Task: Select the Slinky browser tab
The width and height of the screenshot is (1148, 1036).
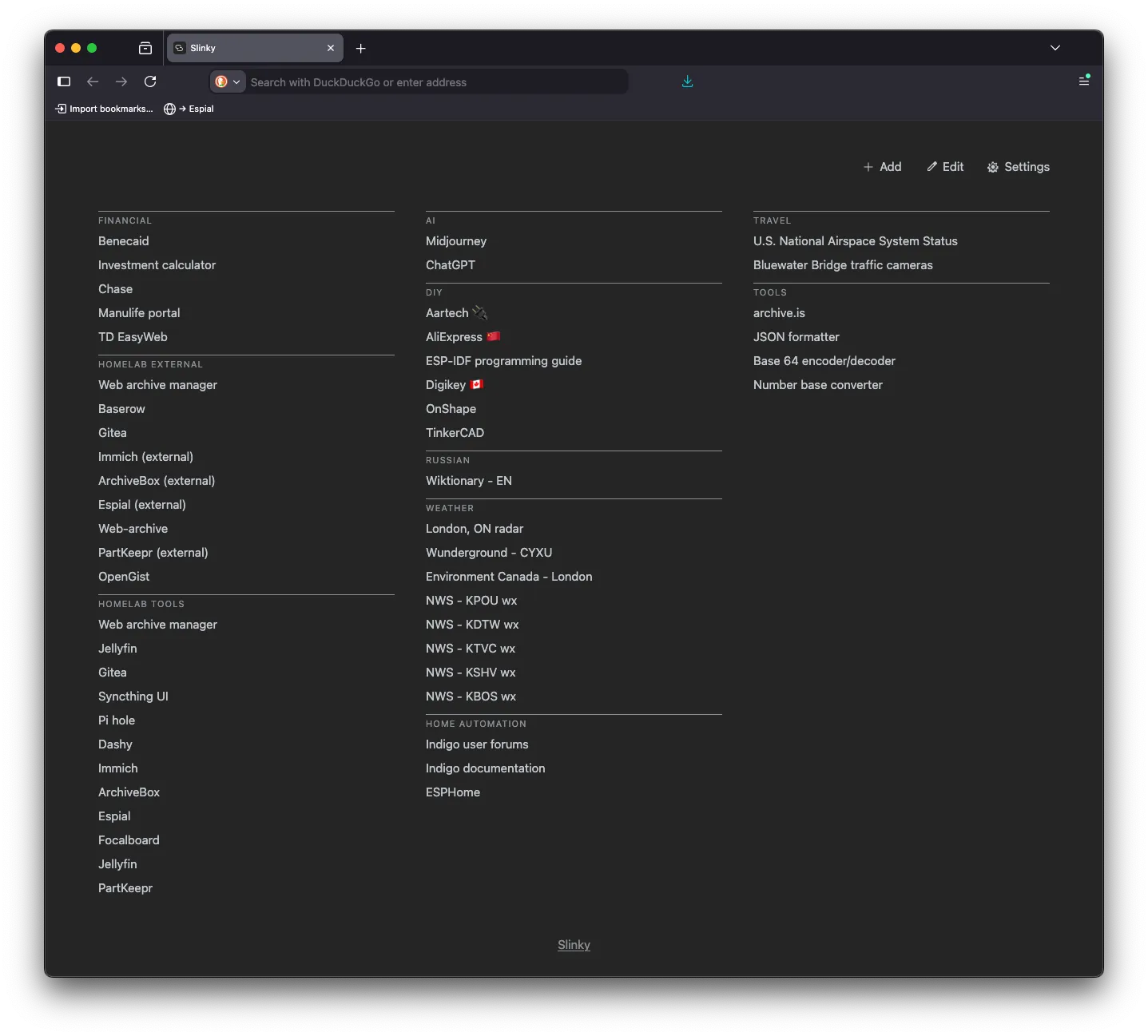Action: pyautogui.click(x=255, y=48)
